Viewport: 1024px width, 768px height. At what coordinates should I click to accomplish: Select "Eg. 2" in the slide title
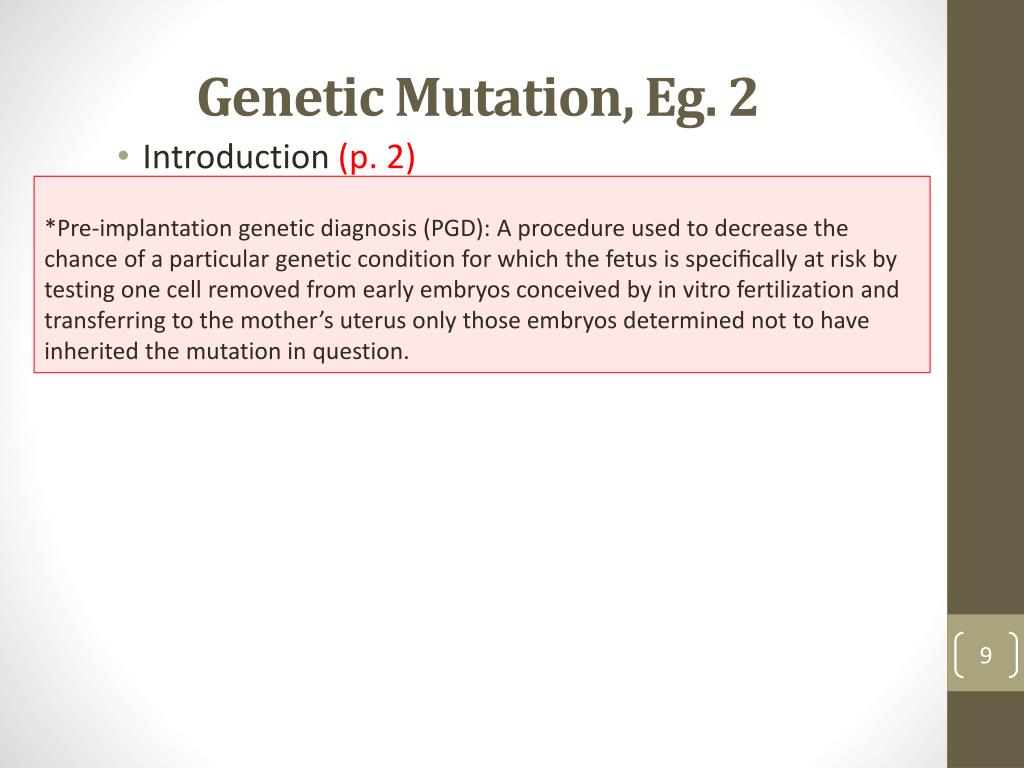[701, 98]
